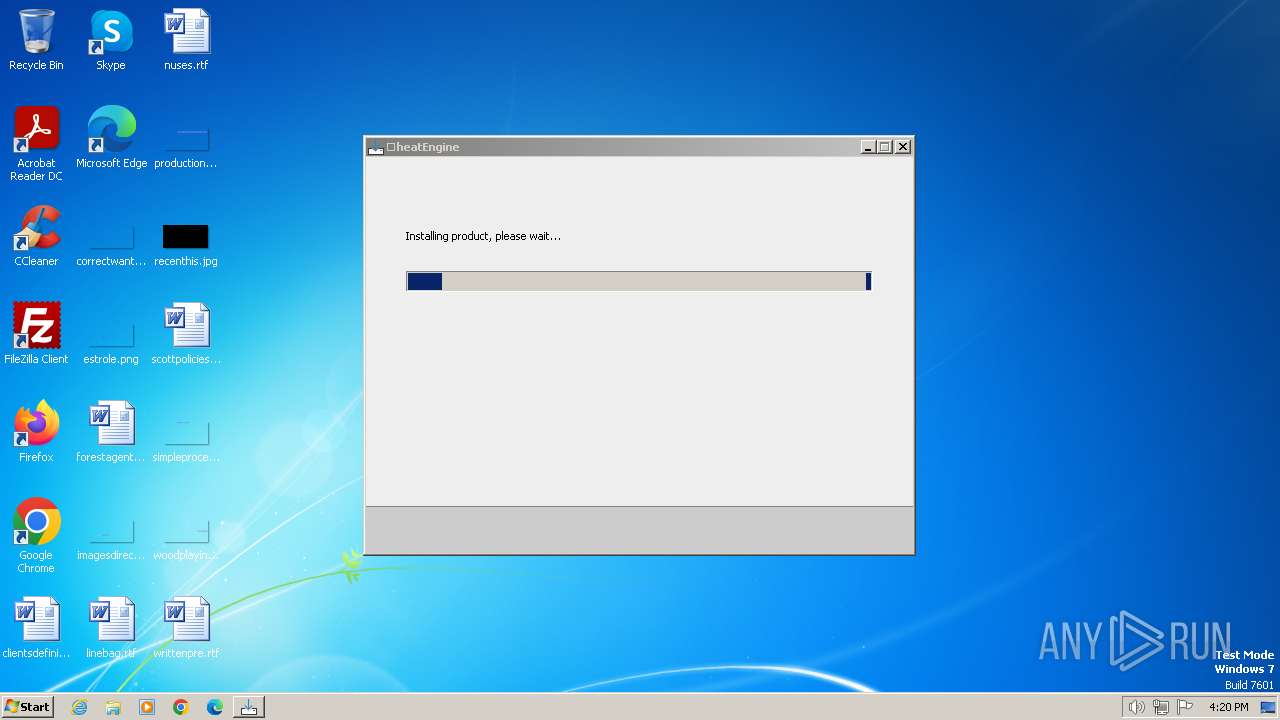Click the CheatEngine title bar icon
This screenshot has width=1280, height=720.
[x=376, y=147]
